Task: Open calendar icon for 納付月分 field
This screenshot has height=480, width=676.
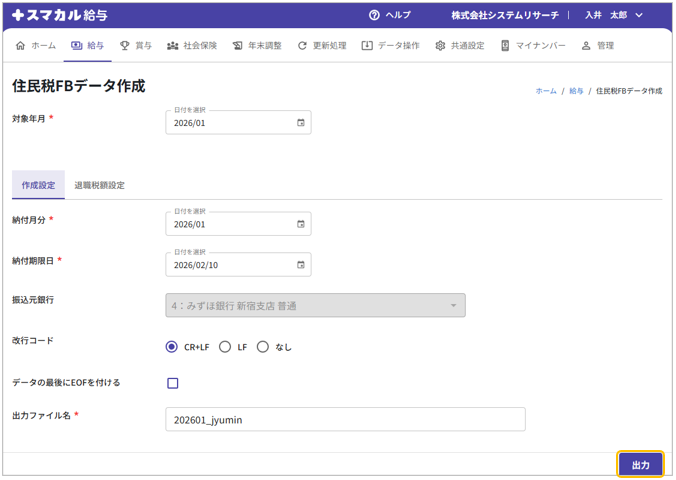Action: tap(300, 224)
